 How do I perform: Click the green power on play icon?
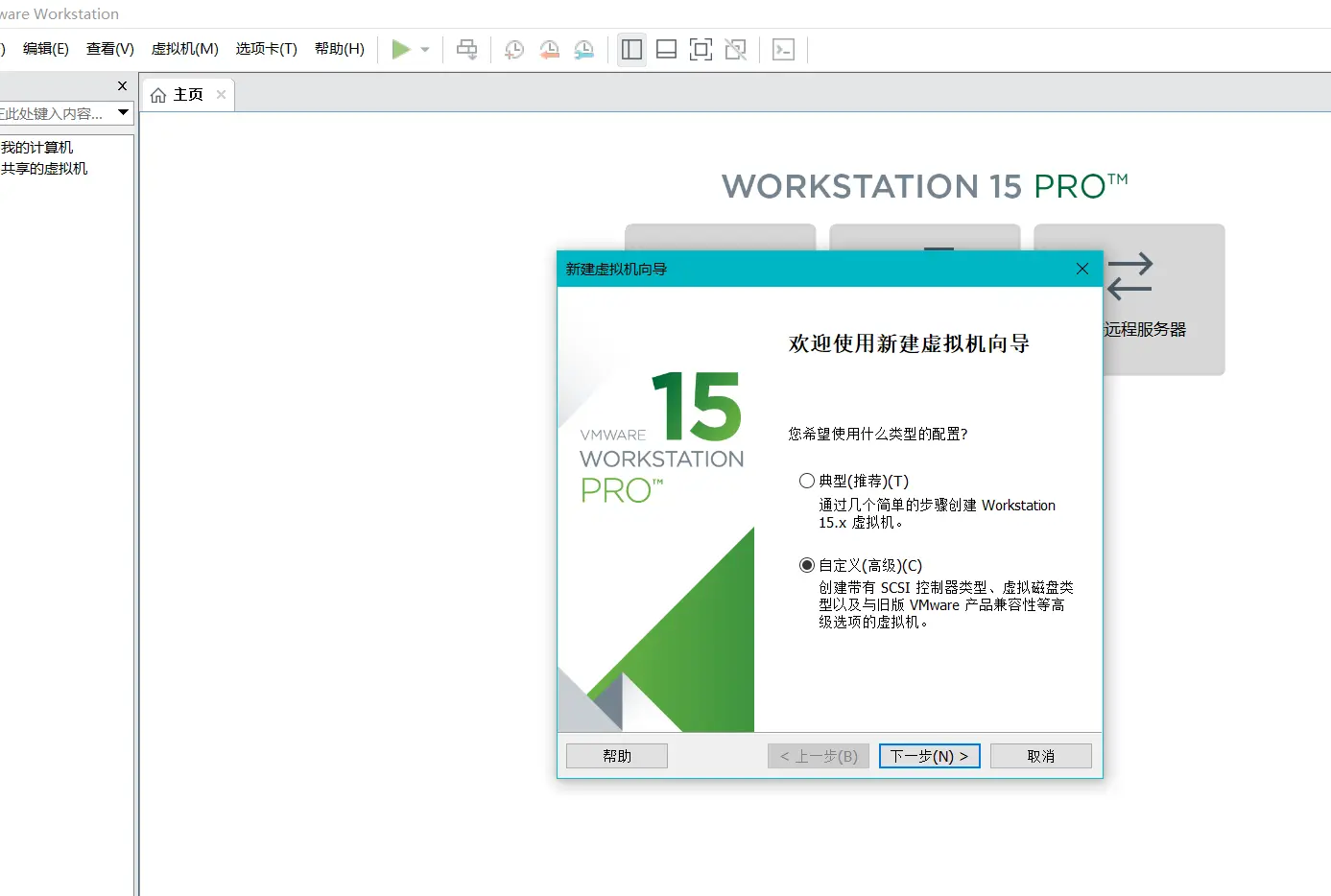coord(401,49)
